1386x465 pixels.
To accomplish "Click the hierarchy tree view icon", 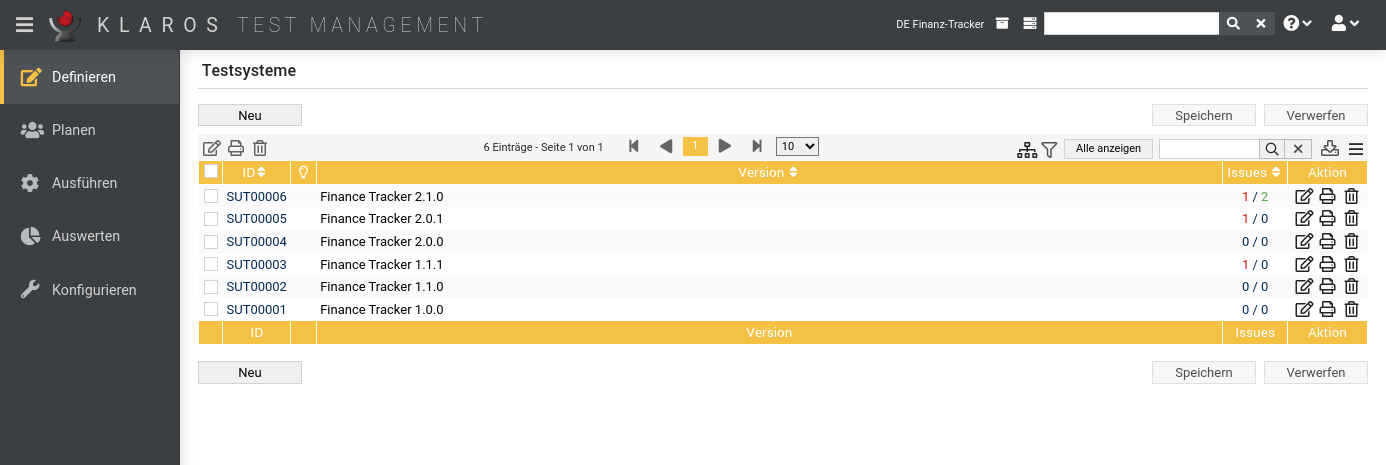I will [x=1027, y=149].
